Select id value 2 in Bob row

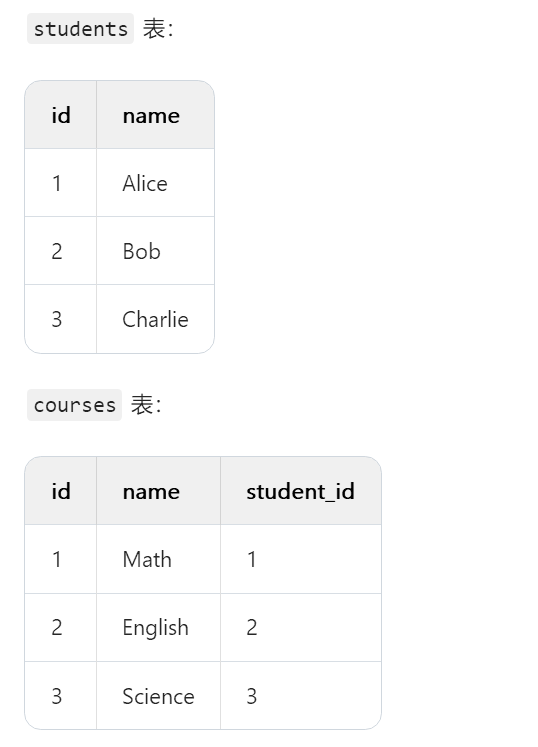(61, 251)
